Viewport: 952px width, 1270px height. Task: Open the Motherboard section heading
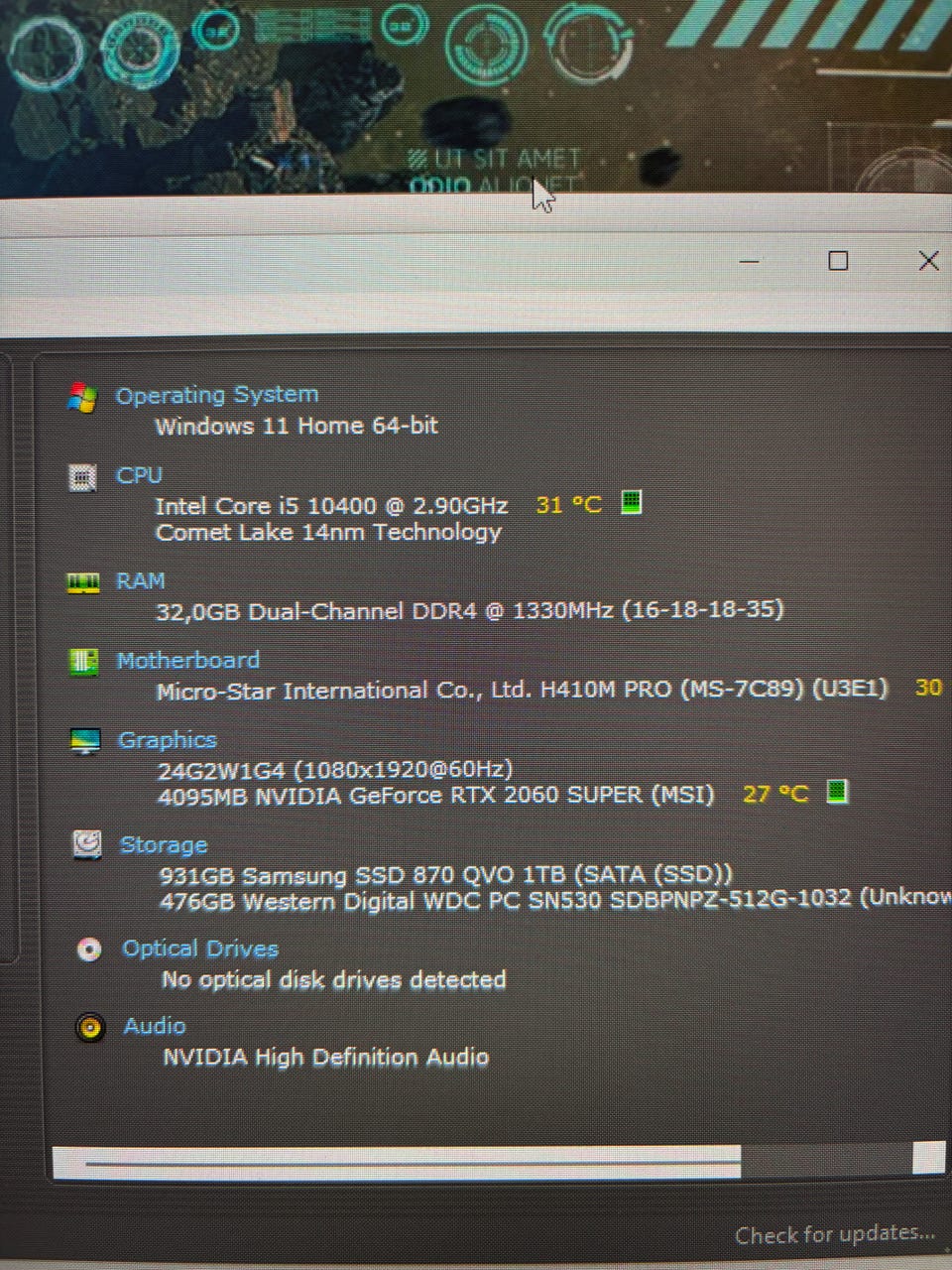point(188,661)
